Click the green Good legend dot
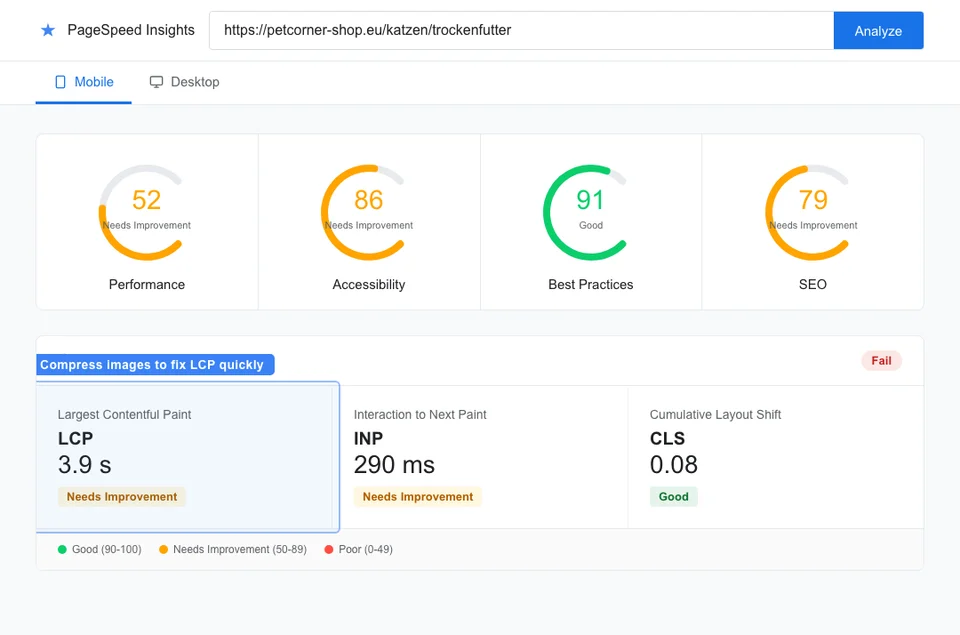The height and width of the screenshot is (635, 960). click(x=61, y=549)
